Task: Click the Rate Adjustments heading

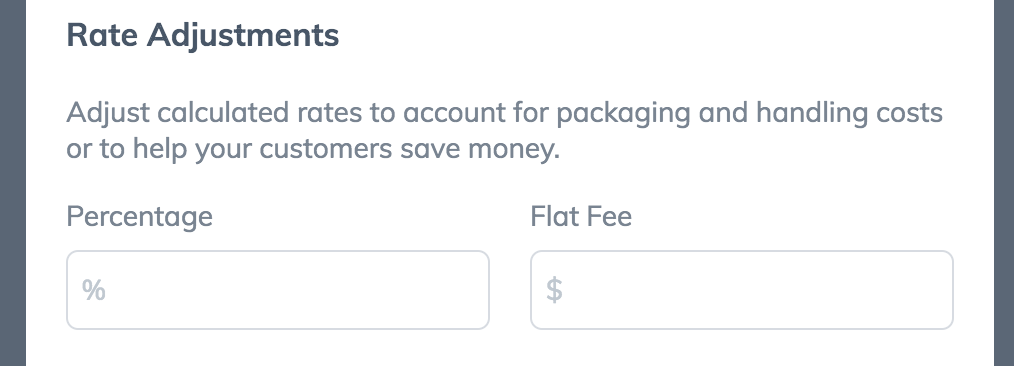Action: [x=202, y=35]
